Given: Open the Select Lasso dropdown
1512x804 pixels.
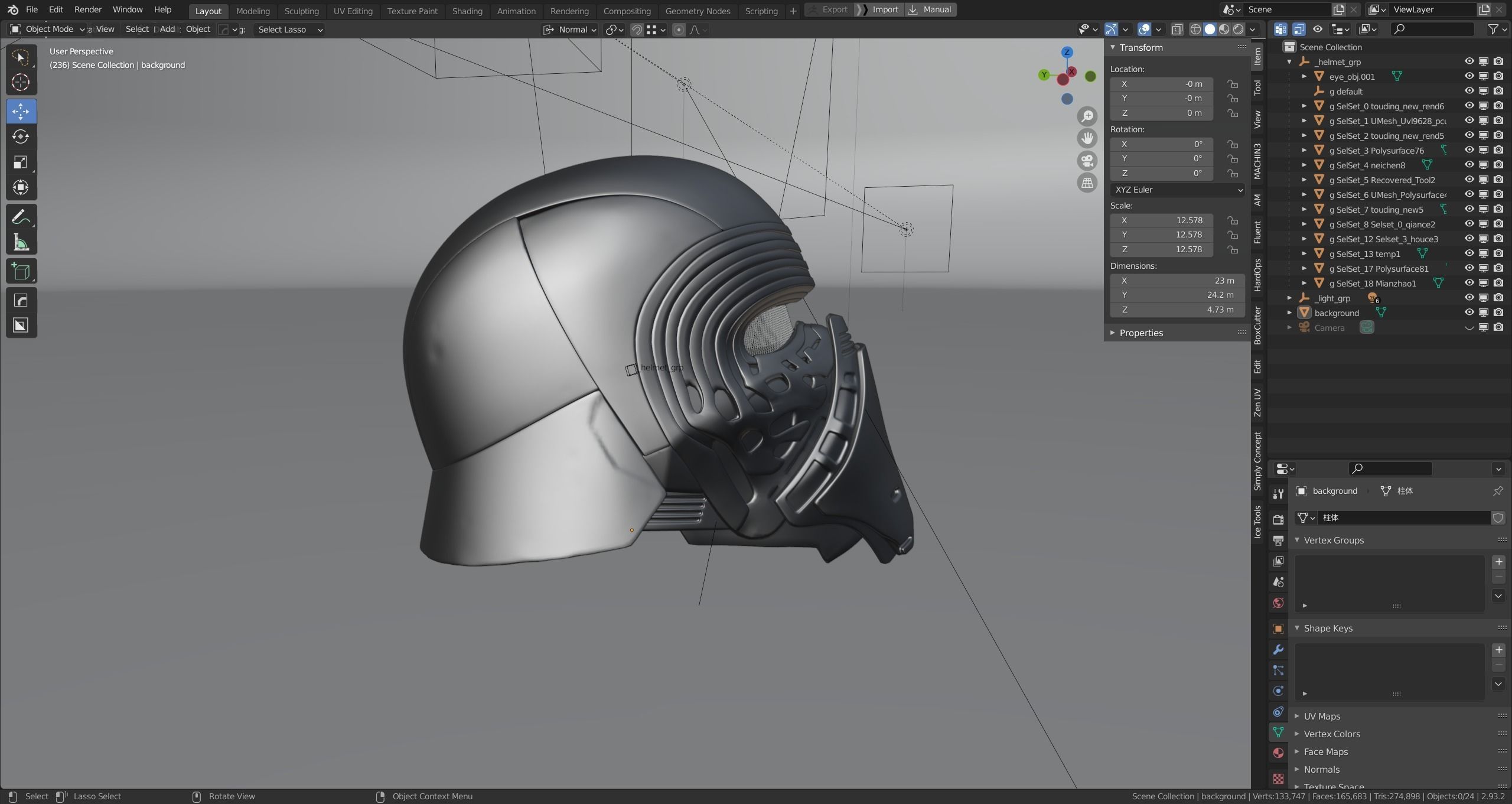Looking at the screenshot, I should click(289, 30).
